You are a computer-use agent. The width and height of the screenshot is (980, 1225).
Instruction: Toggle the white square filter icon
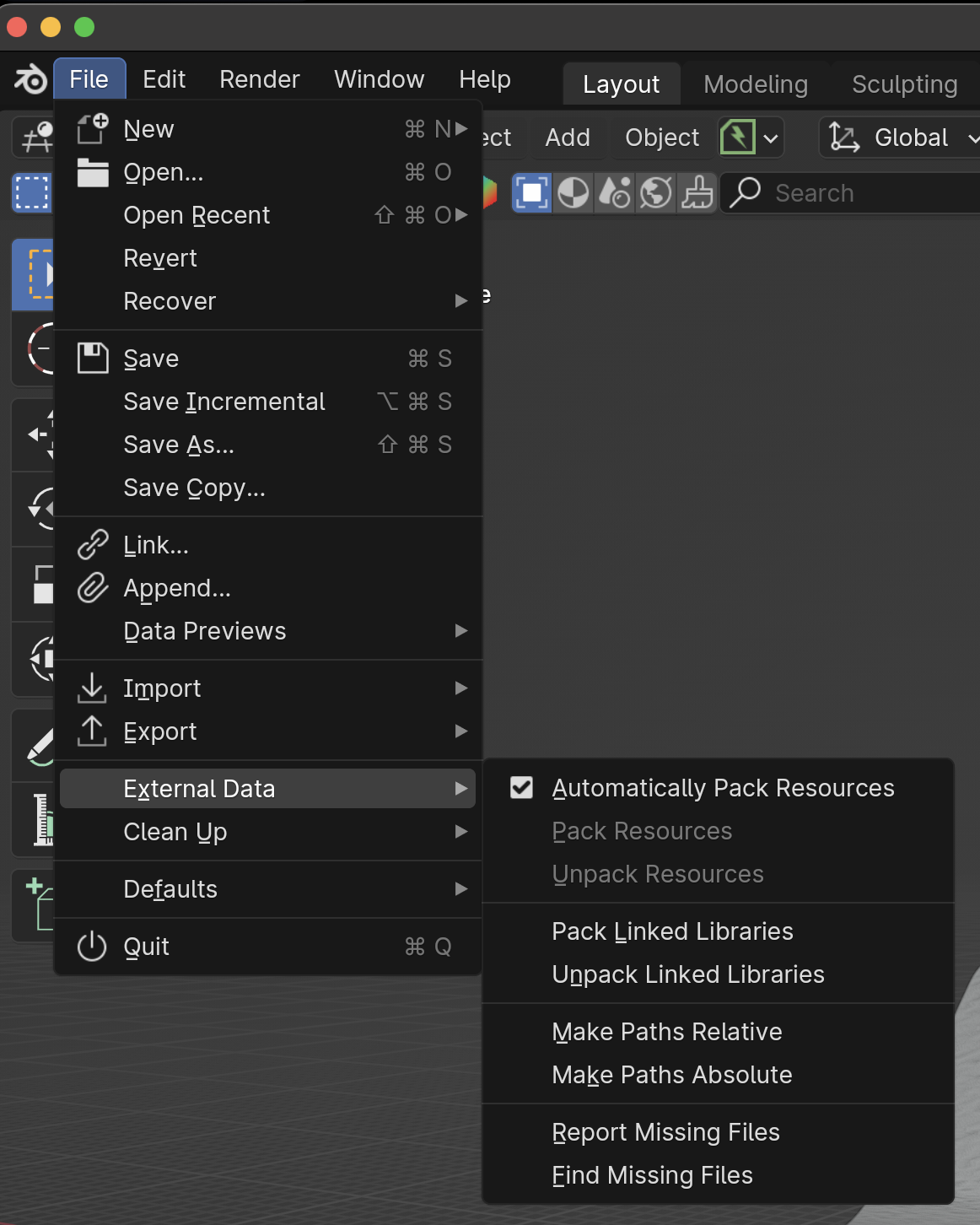point(532,193)
